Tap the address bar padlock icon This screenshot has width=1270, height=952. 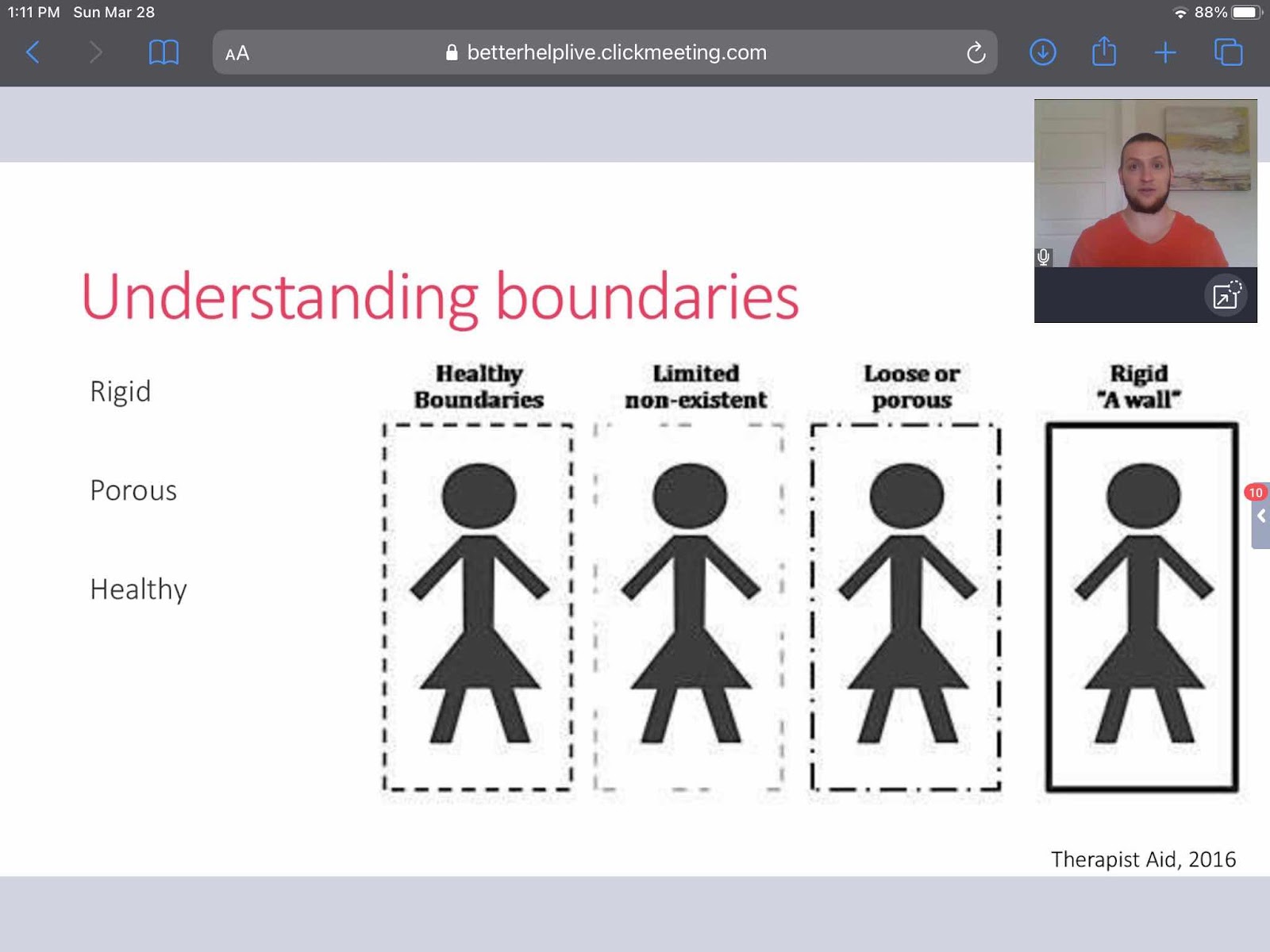click(452, 52)
